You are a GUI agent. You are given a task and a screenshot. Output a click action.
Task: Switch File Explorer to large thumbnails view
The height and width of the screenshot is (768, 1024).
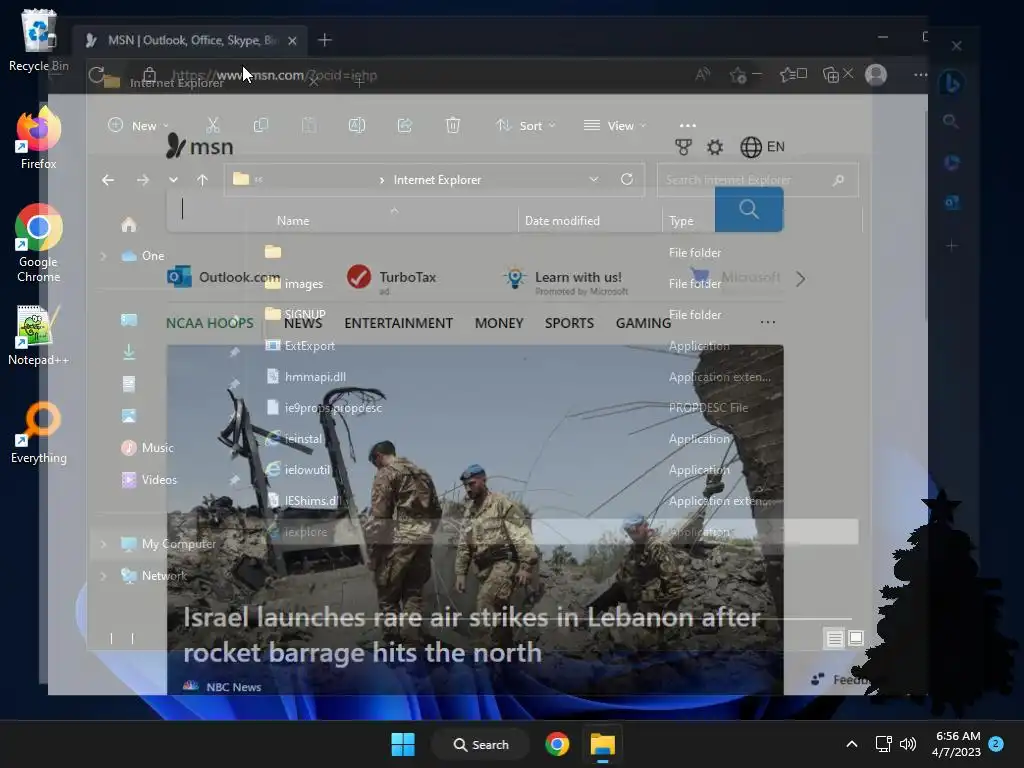[x=856, y=638]
